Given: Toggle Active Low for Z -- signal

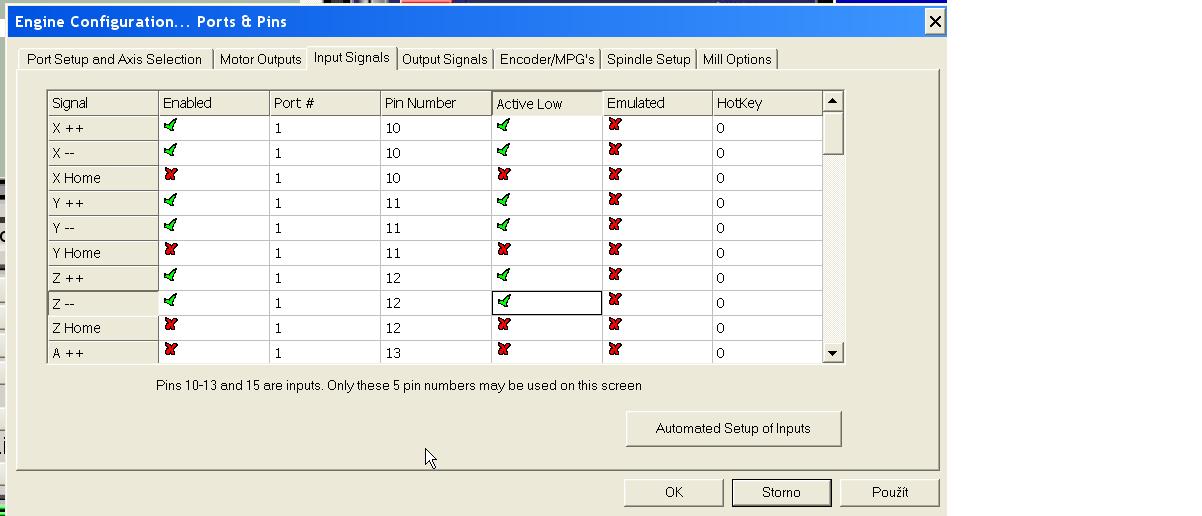Looking at the screenshot, I should click(x=504, y=301).
